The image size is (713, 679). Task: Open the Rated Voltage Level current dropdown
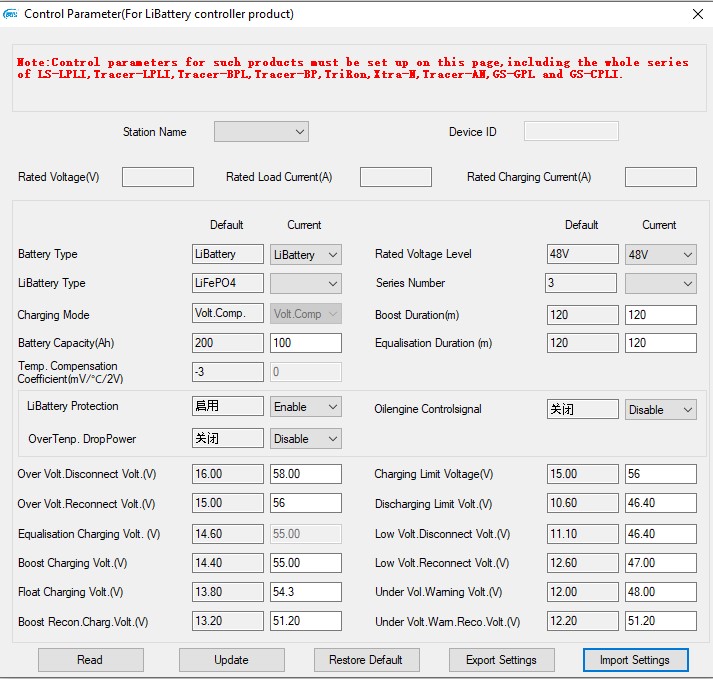coord(661,255)
